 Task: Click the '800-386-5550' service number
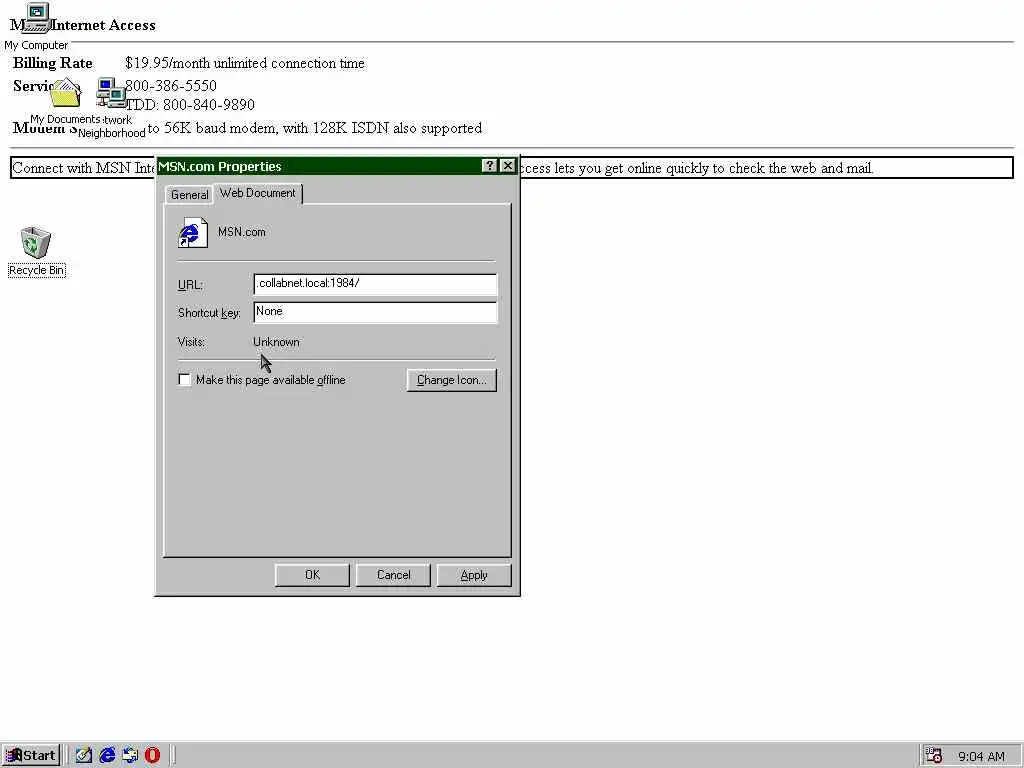tap(170, 86)
